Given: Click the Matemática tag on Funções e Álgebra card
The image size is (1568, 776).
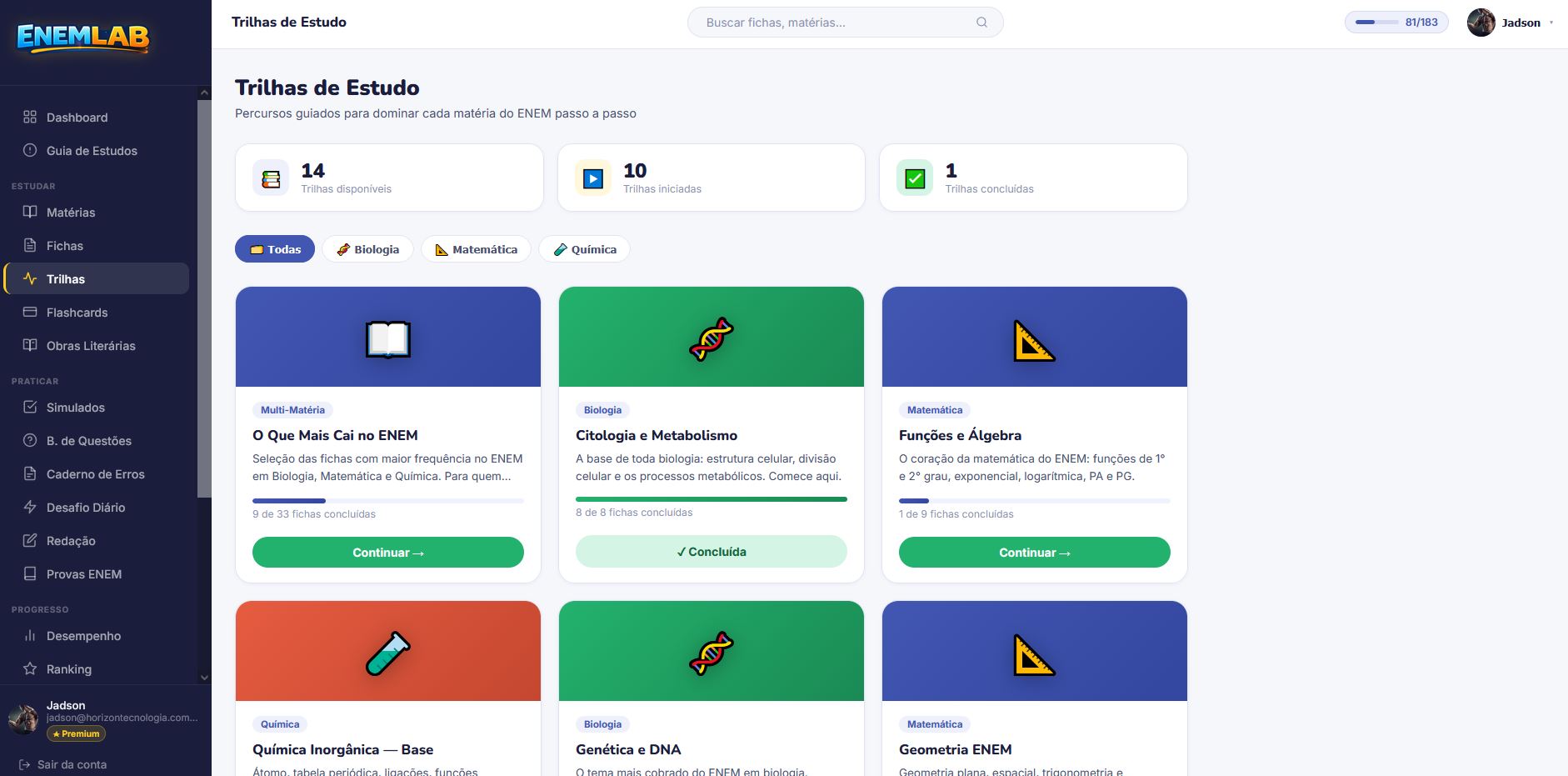Looking at the screenshot, I should tap(935, 409).
